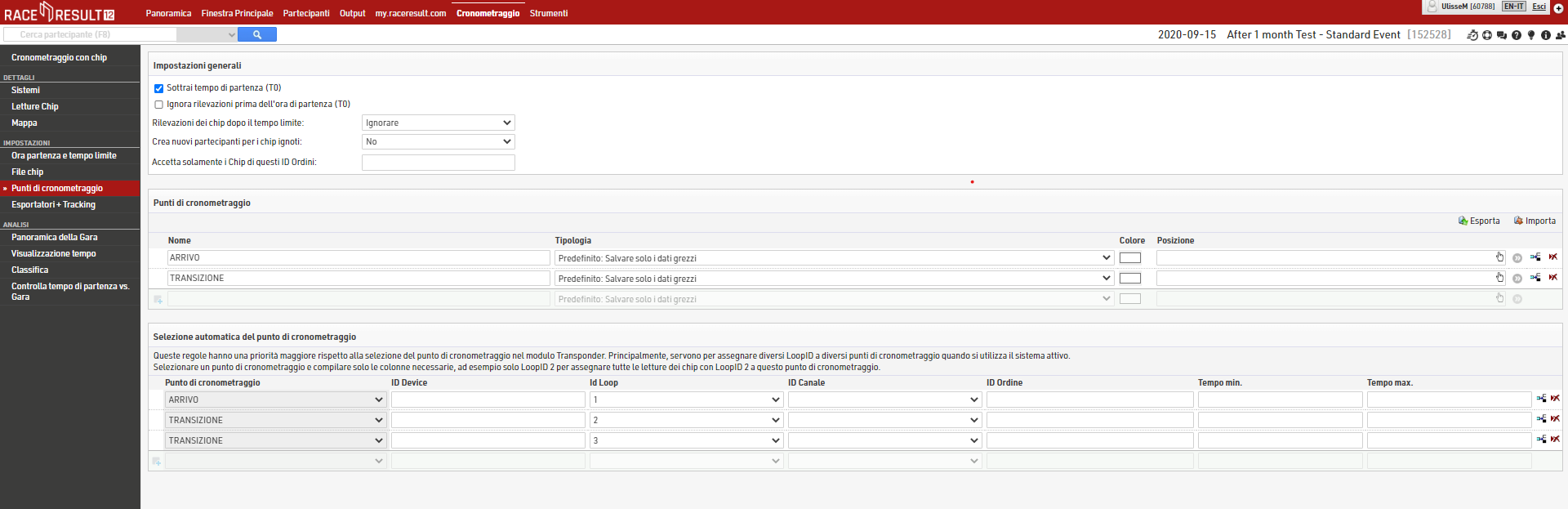Delete the Id Loop 3 rule row

pyautogui.click(x=1554, y=440)
